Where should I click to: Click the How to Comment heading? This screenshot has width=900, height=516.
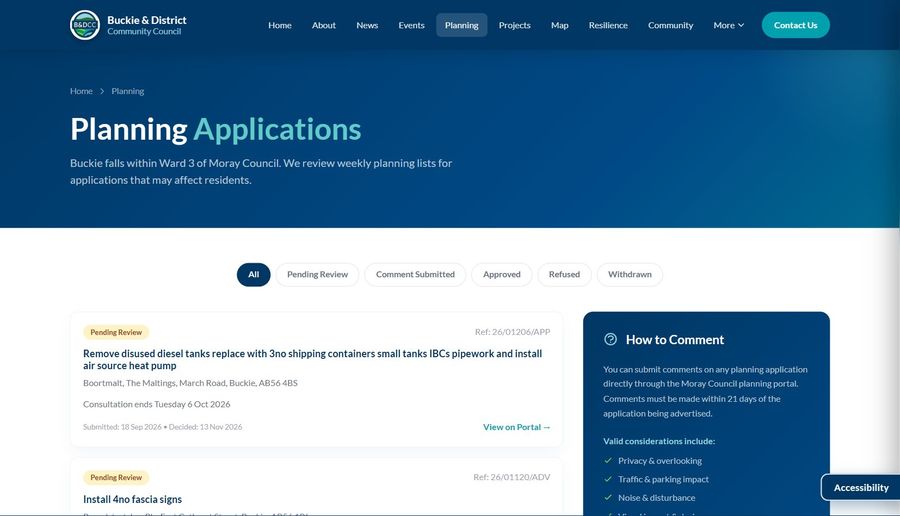pos(675,340)
